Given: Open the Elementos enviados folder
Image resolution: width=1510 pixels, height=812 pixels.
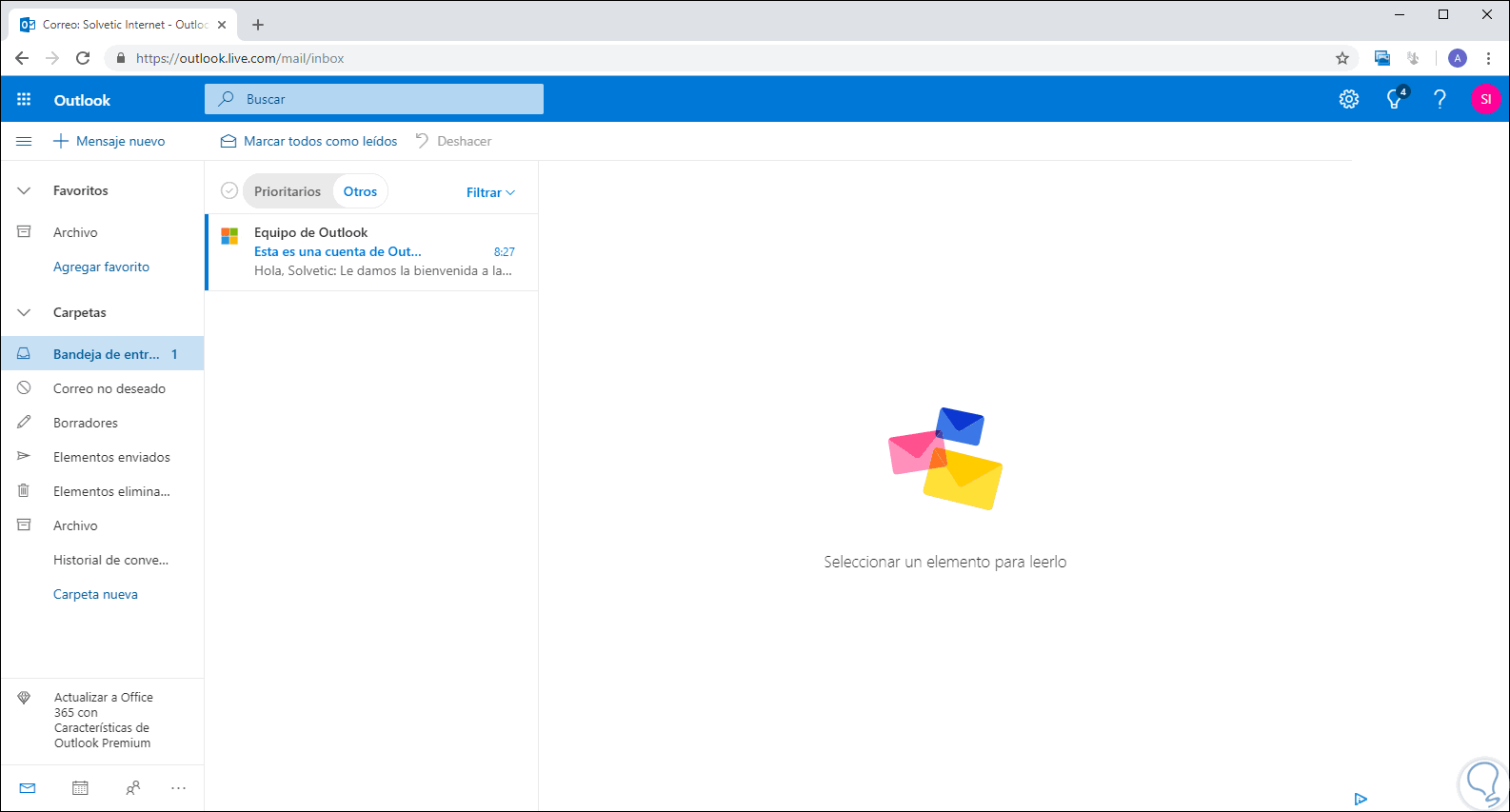Looking at the screenshot, I should [103, 457].
